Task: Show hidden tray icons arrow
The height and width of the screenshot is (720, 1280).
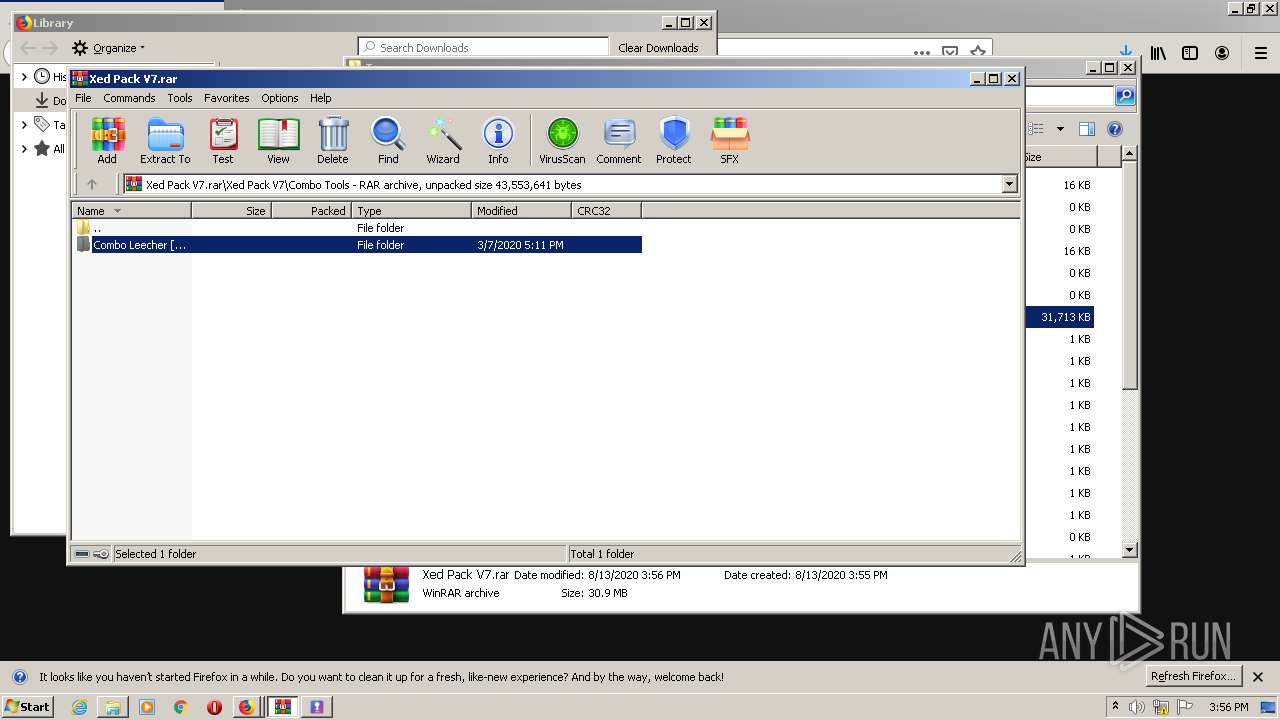Action: (x=1115, y=707)
